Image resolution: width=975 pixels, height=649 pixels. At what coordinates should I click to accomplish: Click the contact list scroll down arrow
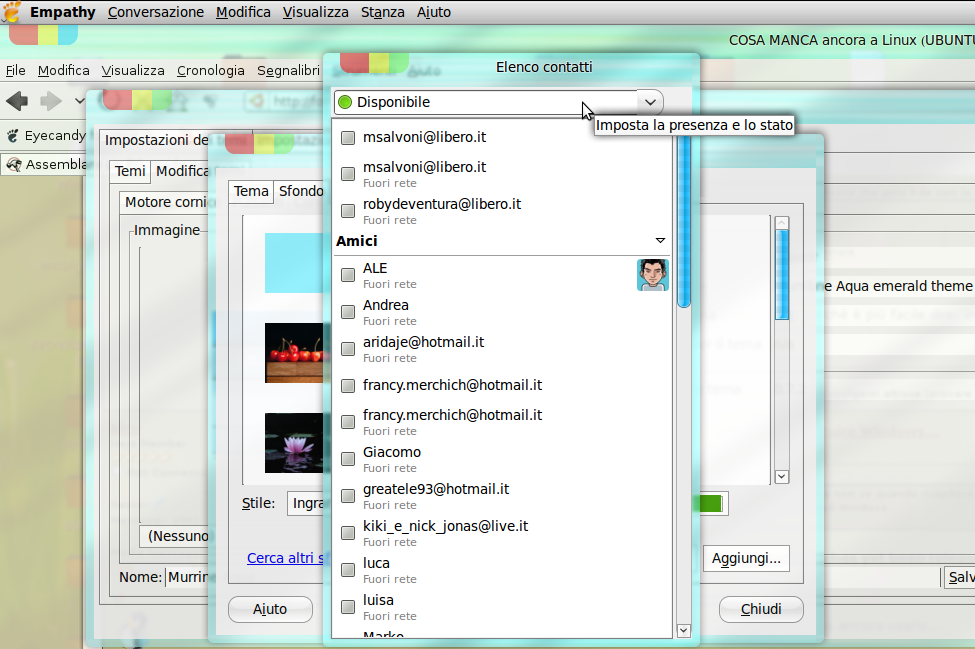tap(683, 630)
